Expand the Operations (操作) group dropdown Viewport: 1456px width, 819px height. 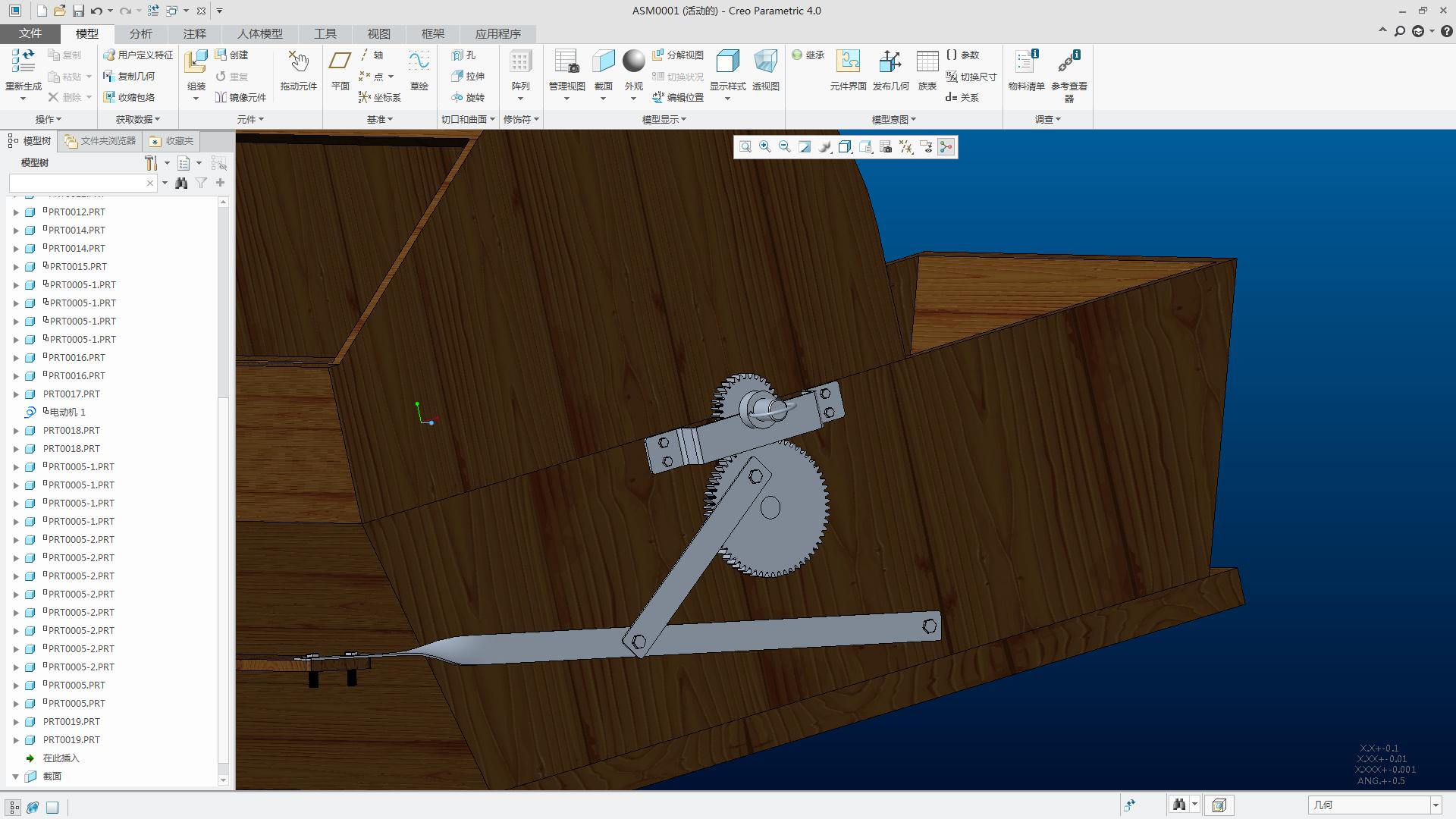pyautogui.click(x=49, y=119)
